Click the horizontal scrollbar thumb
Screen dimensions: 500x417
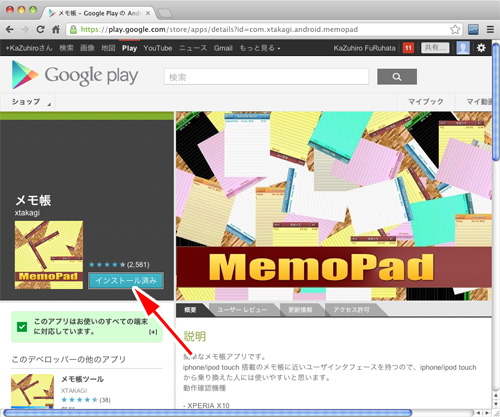pos(207,413)
